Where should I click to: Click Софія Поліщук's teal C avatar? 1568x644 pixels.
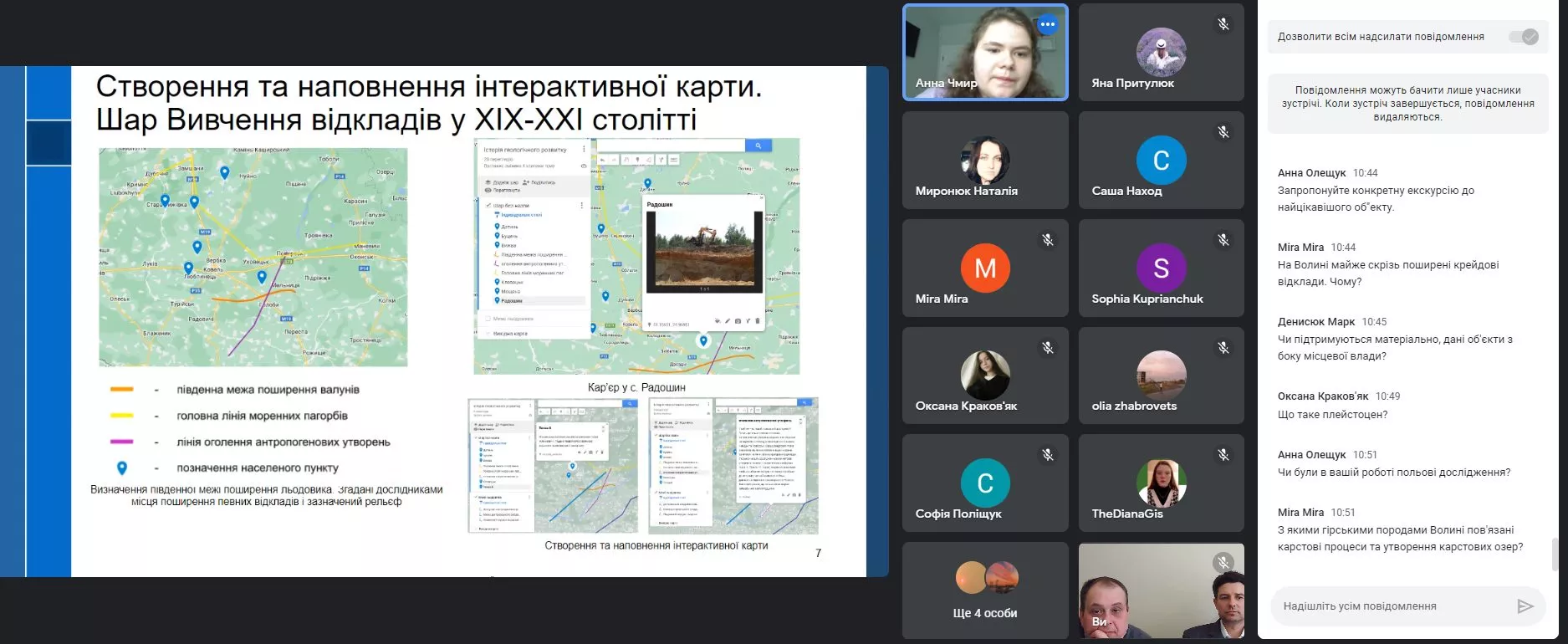(985, 483)
